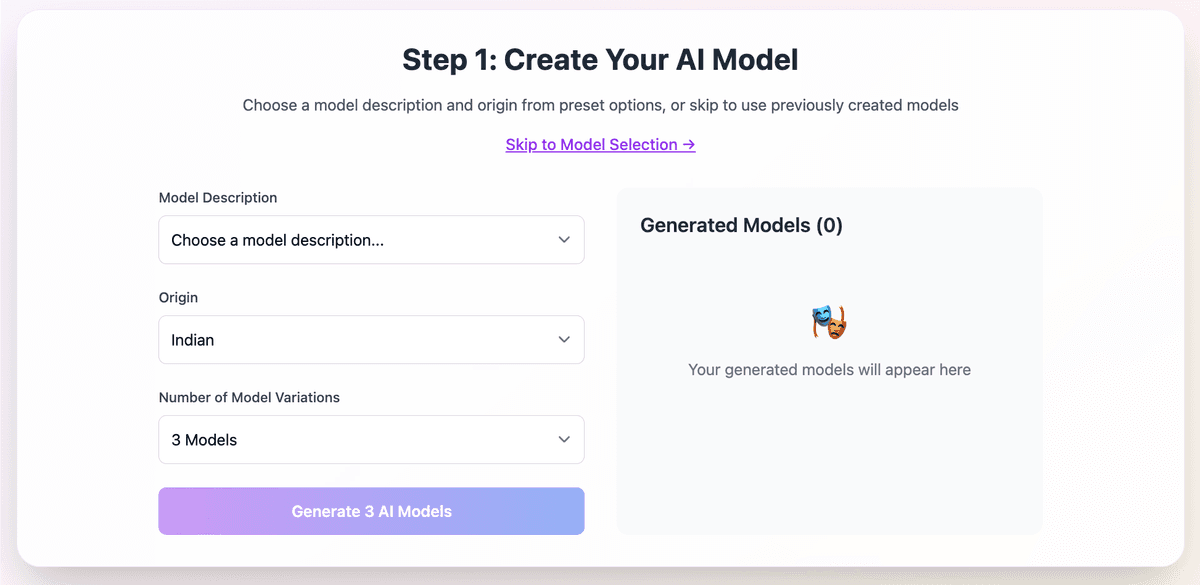Click the chevron on the Origin field
Image resolution: width=1200 pixels, height=585 pixels.
(x=563, y=340)
